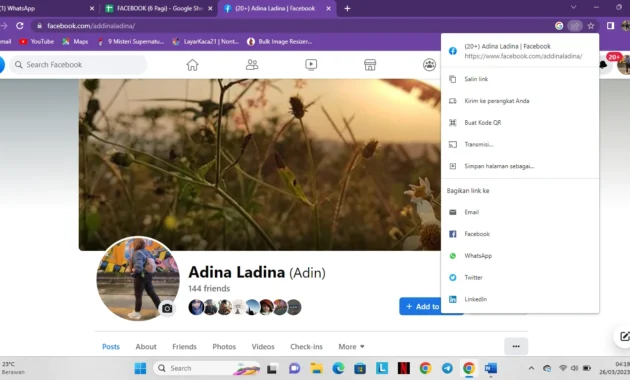Bookmark page with star icon

pyautogui.click(x=591, y=26)
